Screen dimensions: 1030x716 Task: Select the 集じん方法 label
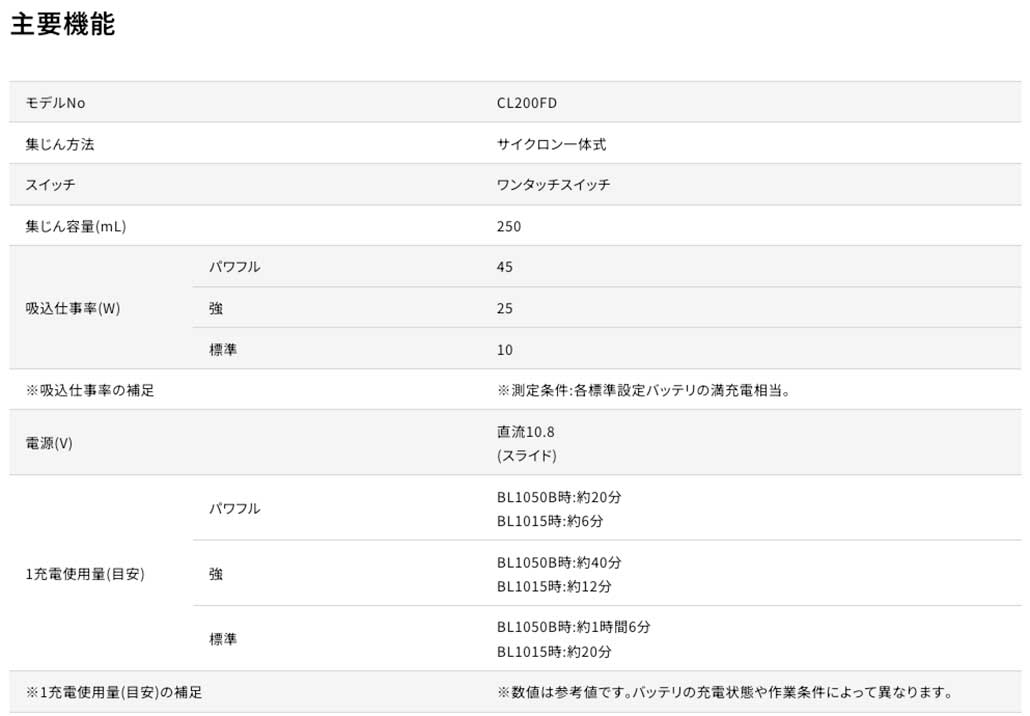click(60, 144)
